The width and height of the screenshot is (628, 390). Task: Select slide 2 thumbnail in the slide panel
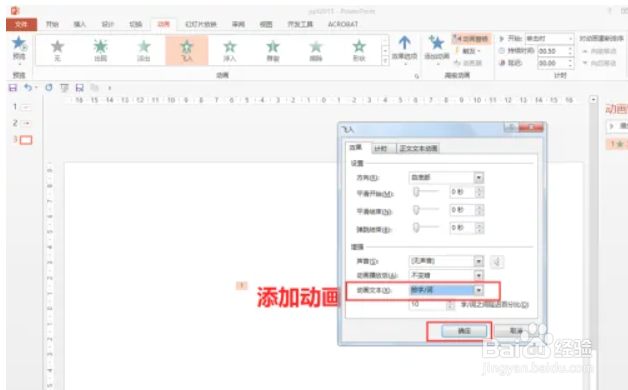tap(26, 123)
